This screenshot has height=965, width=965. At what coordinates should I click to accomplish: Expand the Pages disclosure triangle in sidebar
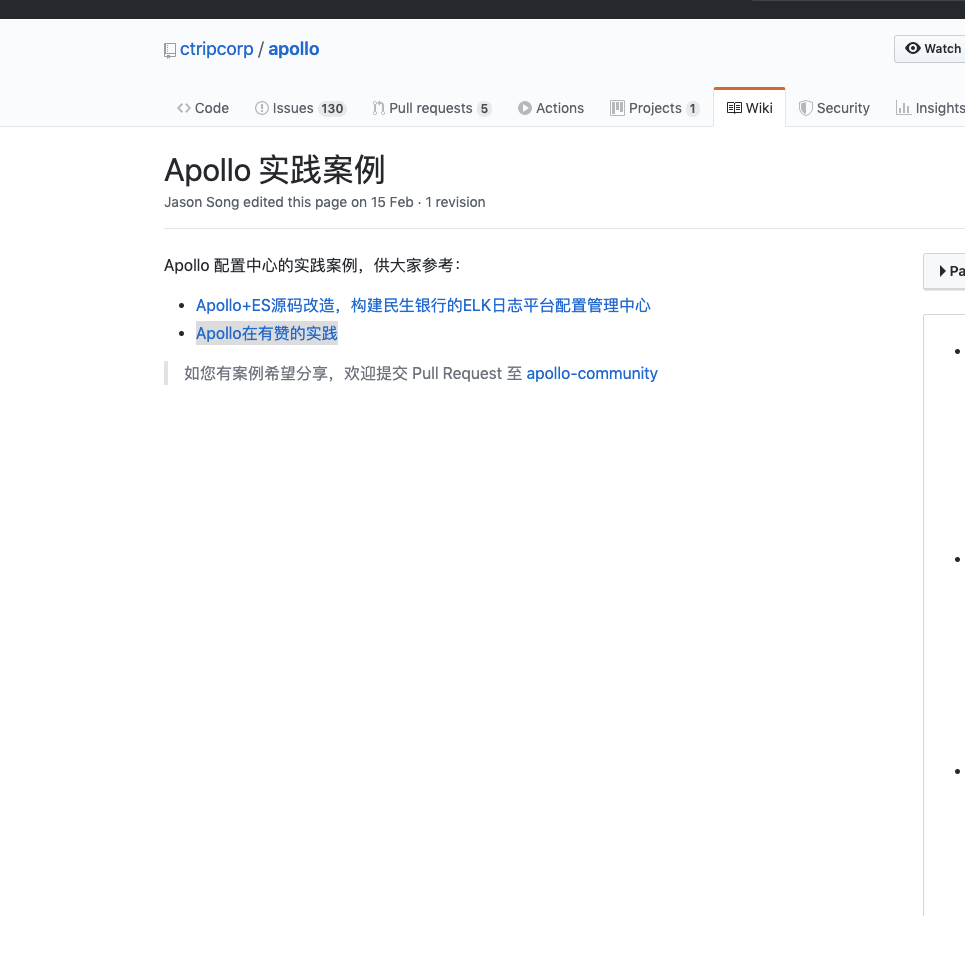[942, 271]
